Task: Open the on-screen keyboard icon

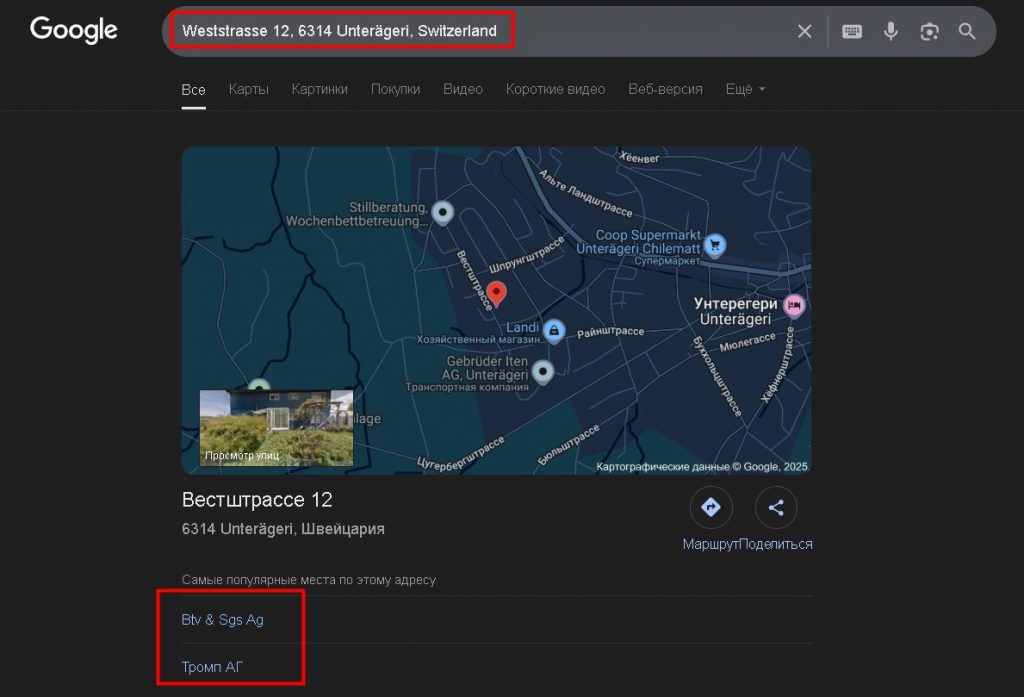Action: tap(852, 31)
